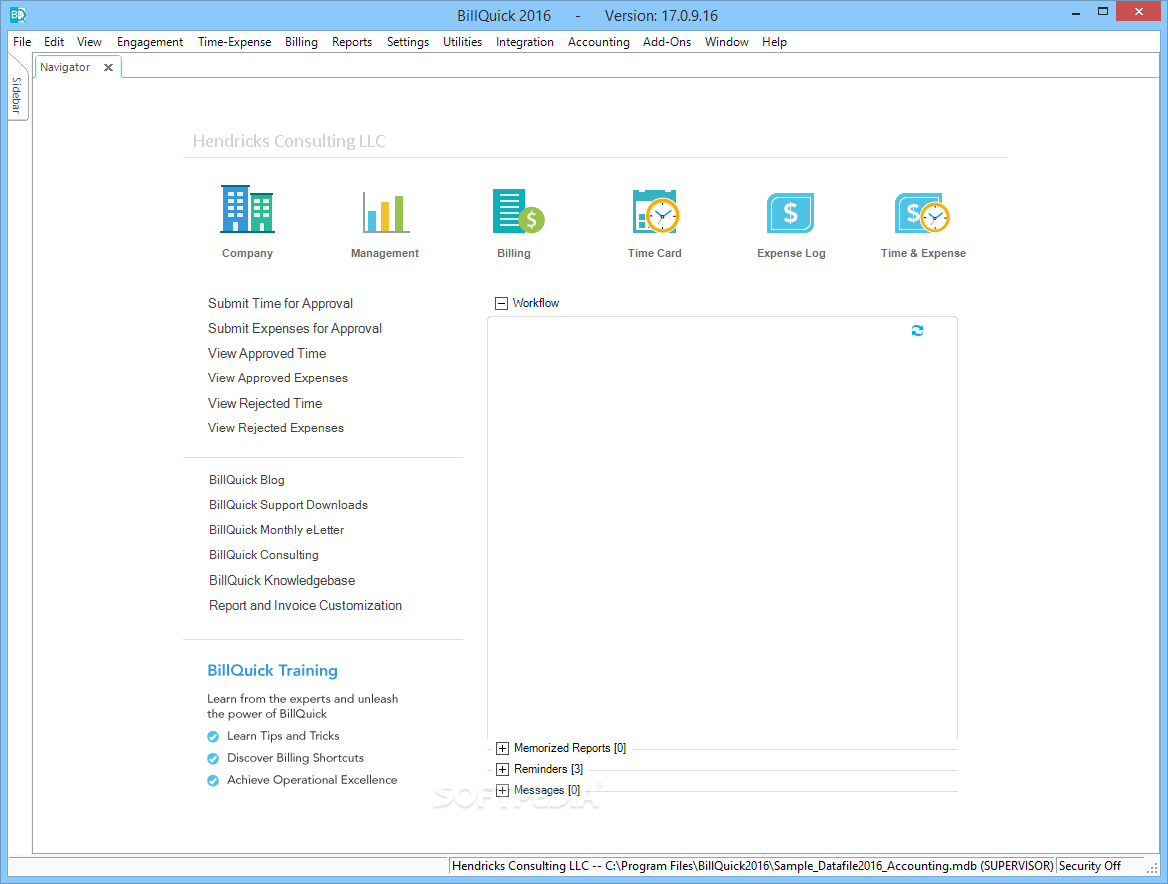
Task: Maximize the BillQuick window
Action: [x=1102, y=11]
